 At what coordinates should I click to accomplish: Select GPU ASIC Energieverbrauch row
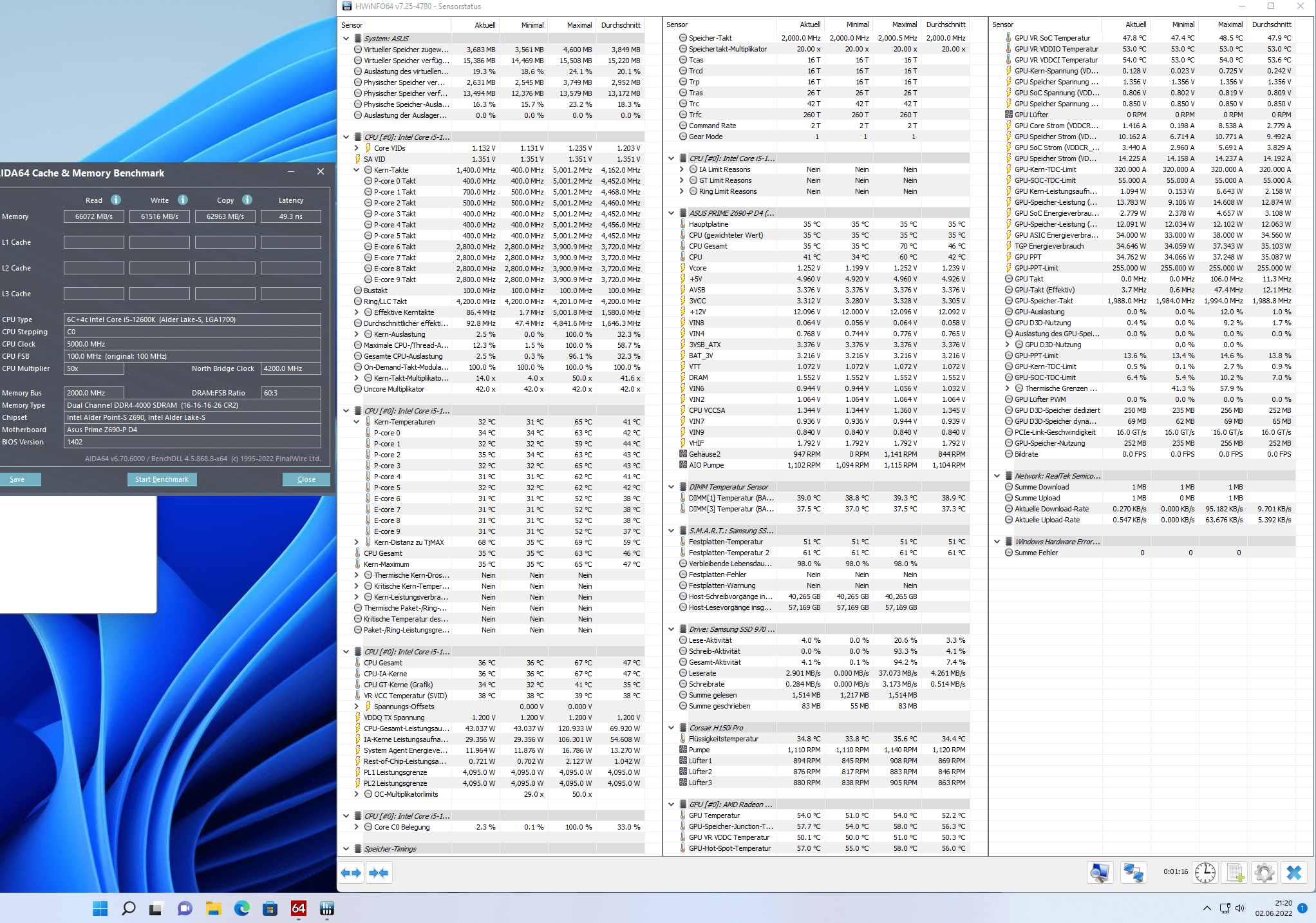[1143, 235]
